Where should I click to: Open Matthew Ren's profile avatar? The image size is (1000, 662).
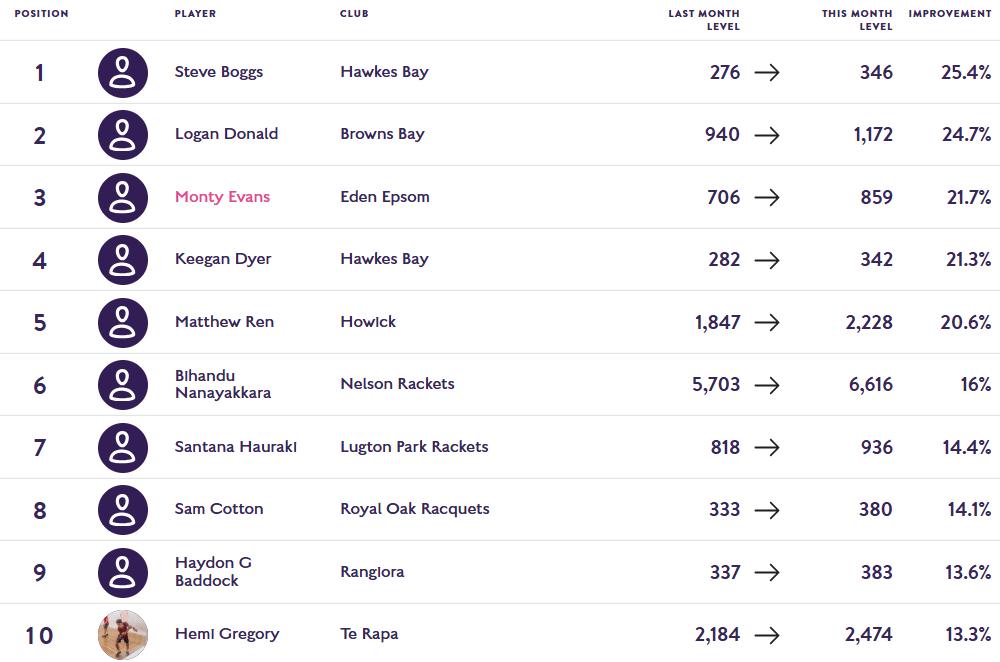(x=122, y=322)
